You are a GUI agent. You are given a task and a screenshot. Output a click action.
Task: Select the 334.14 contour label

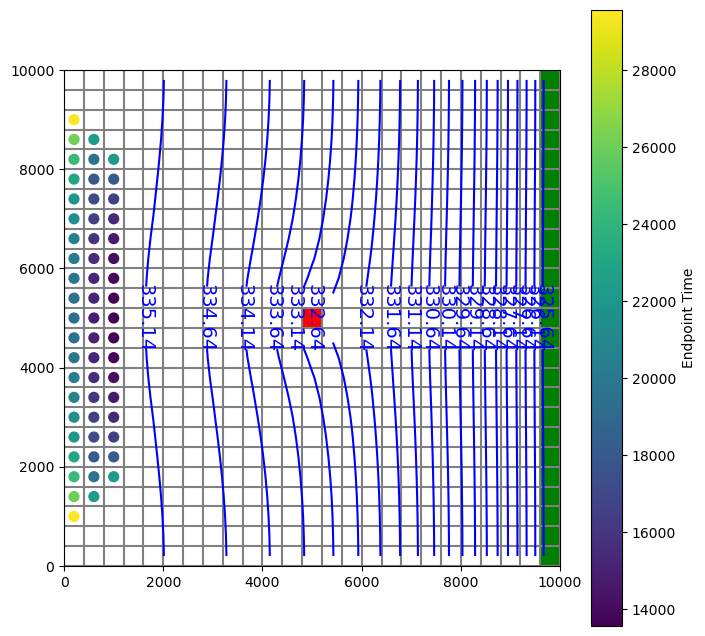[247, 317]
